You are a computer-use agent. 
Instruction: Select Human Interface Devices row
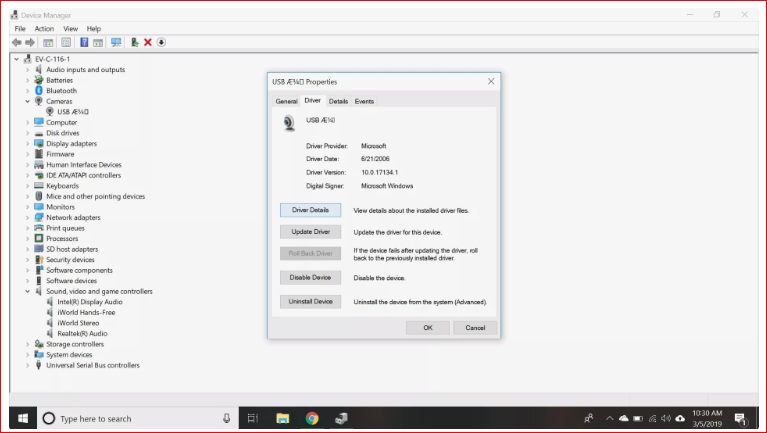pos(78,165)
